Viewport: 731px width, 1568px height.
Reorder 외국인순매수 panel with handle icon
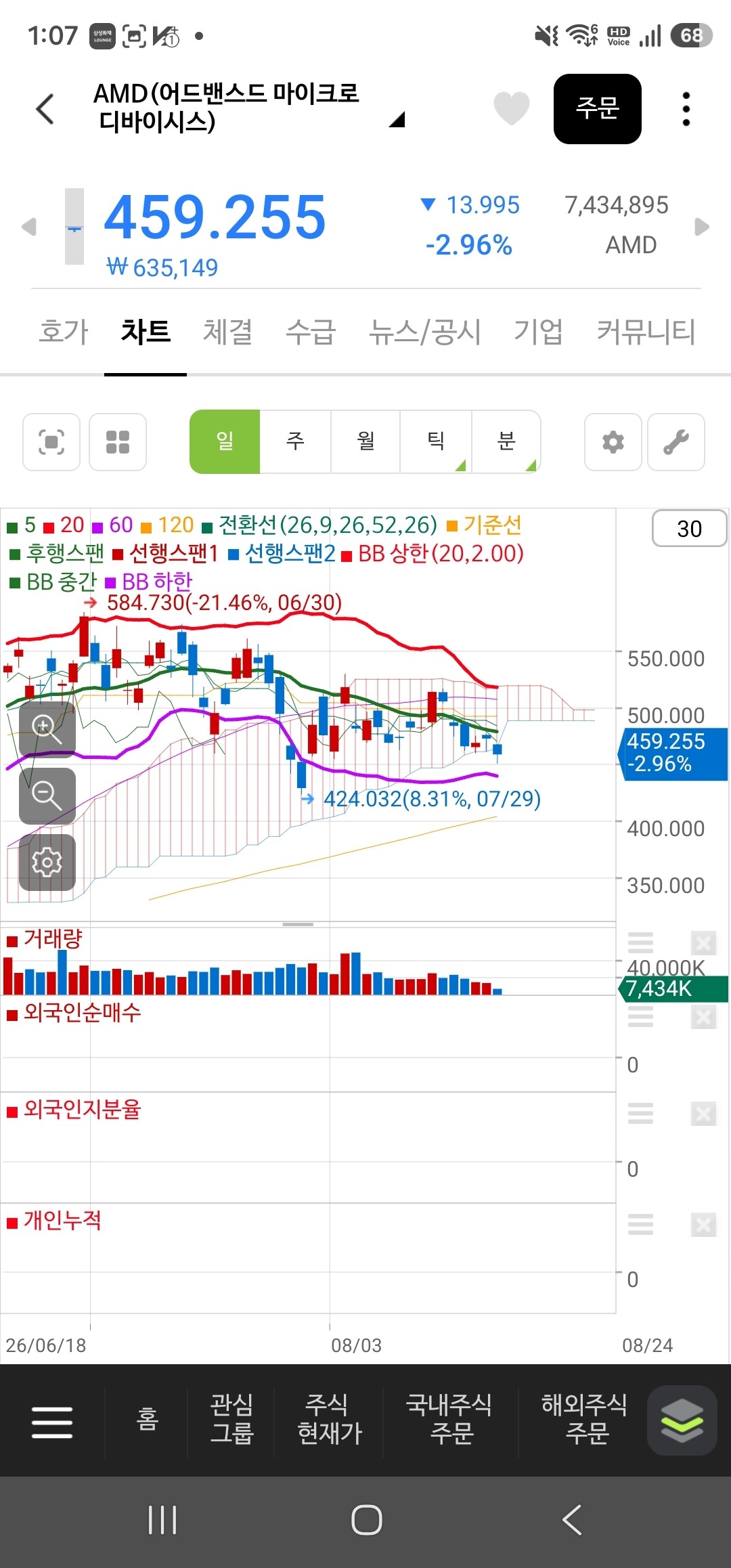640,1016
